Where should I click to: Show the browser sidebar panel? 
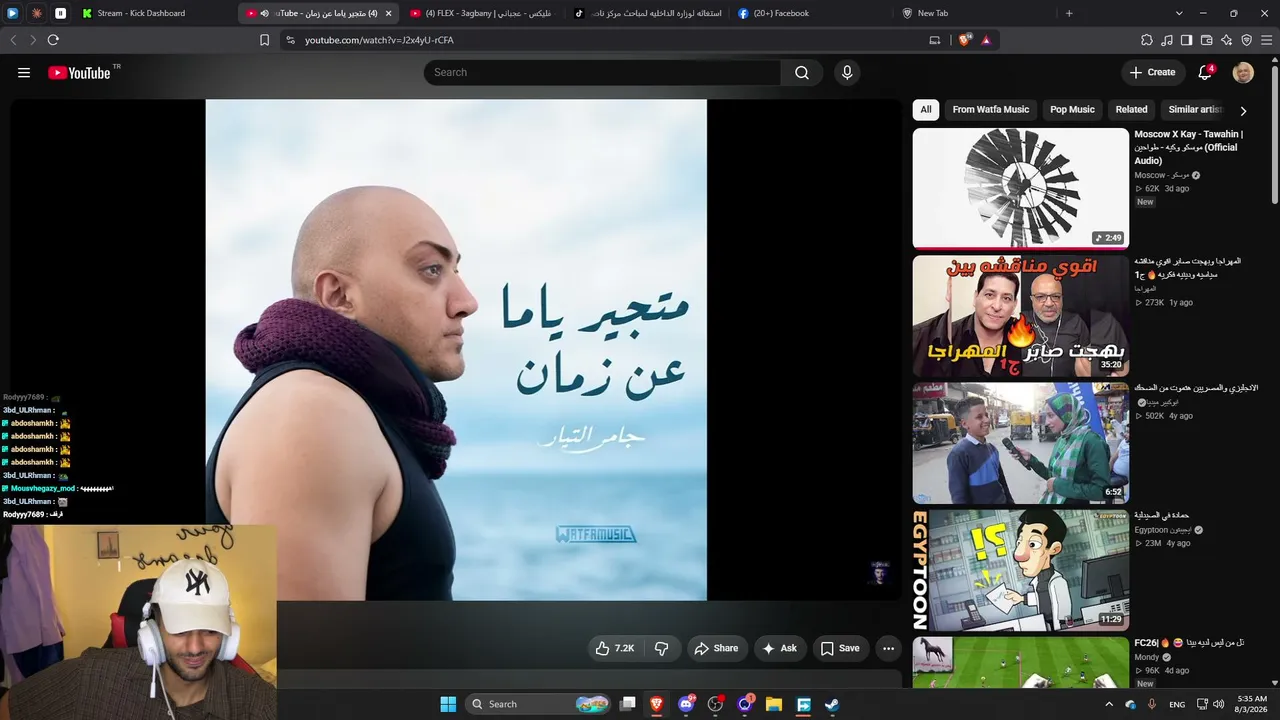[x=1186, y=40]
